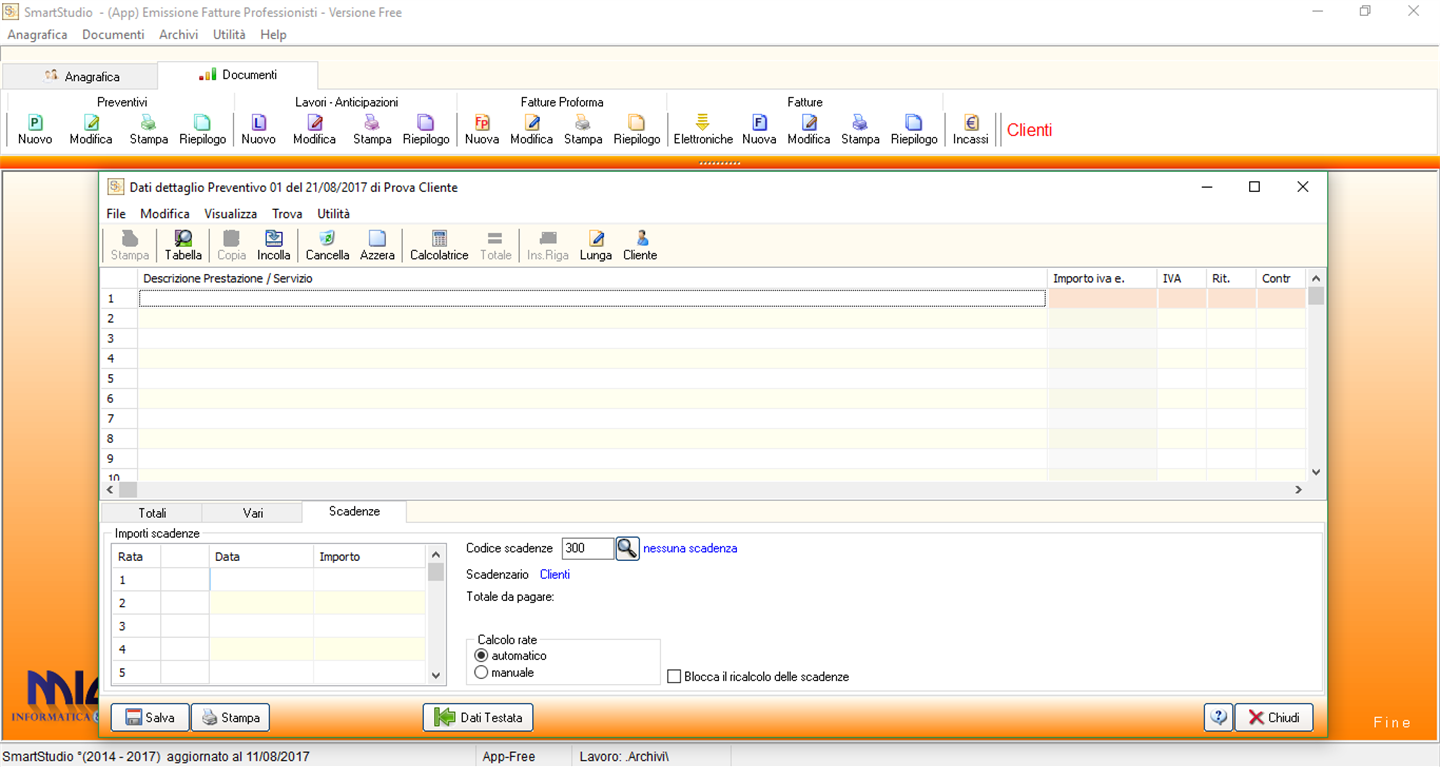Click the Data cell of Rata 1
1440x767 pixels.
pyautogui.click(x=261, y=580)
